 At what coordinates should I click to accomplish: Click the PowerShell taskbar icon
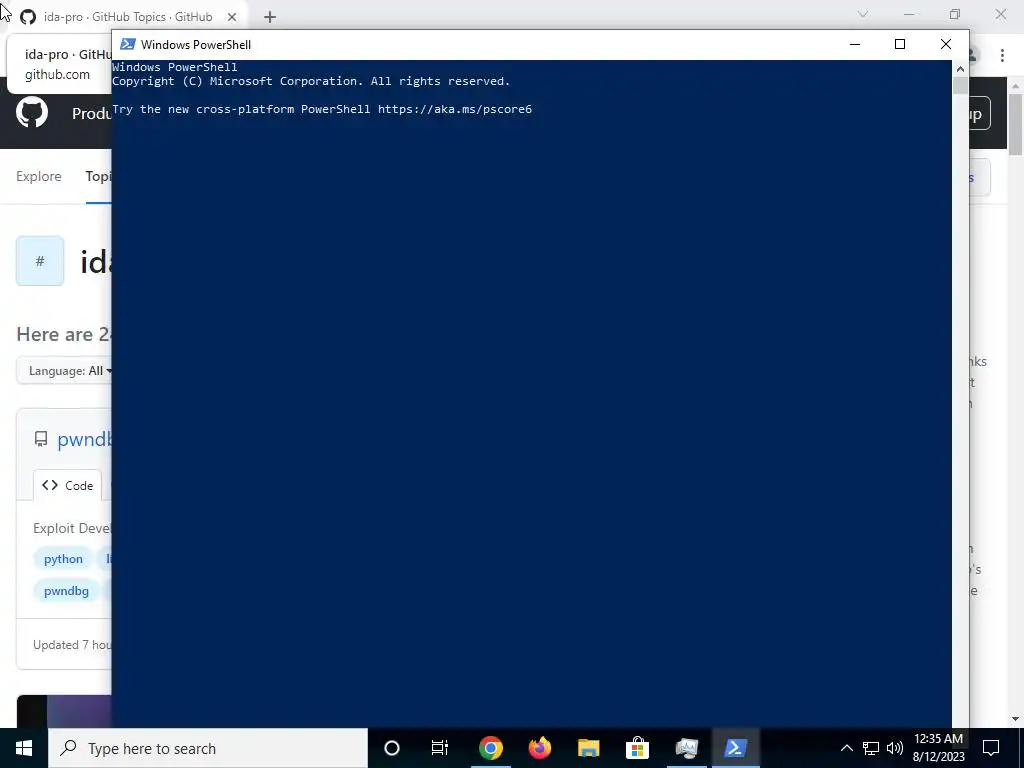point(735,748)
